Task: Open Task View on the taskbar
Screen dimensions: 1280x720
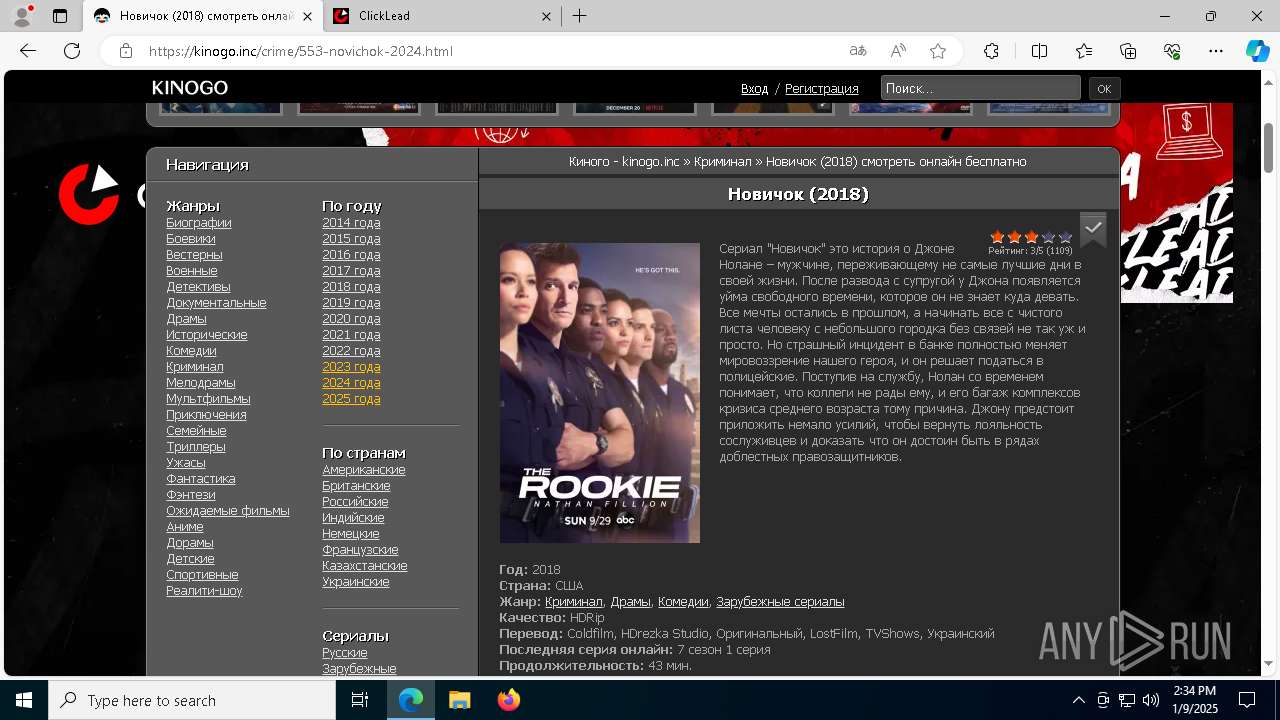Action: point(360,700)
